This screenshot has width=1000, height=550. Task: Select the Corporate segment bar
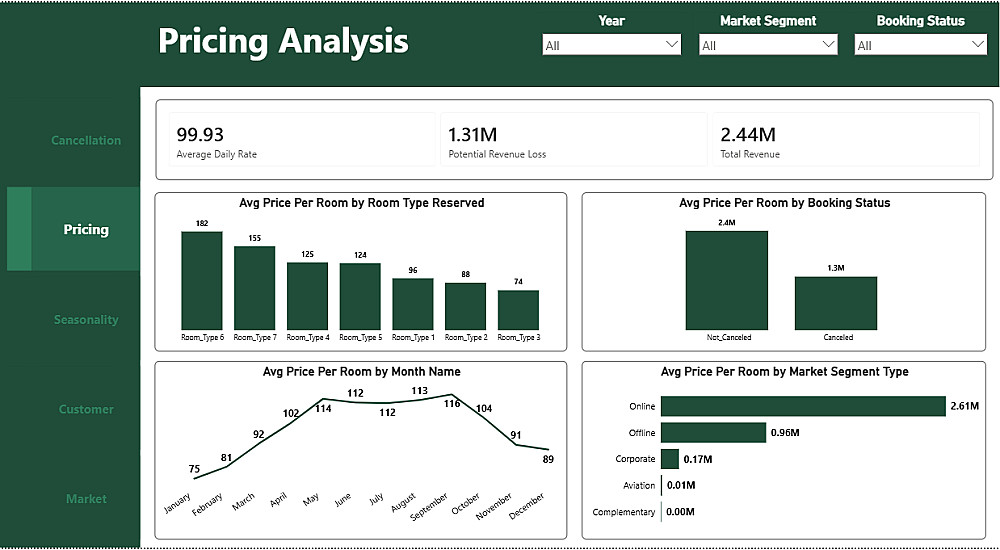tap(670, 459)
